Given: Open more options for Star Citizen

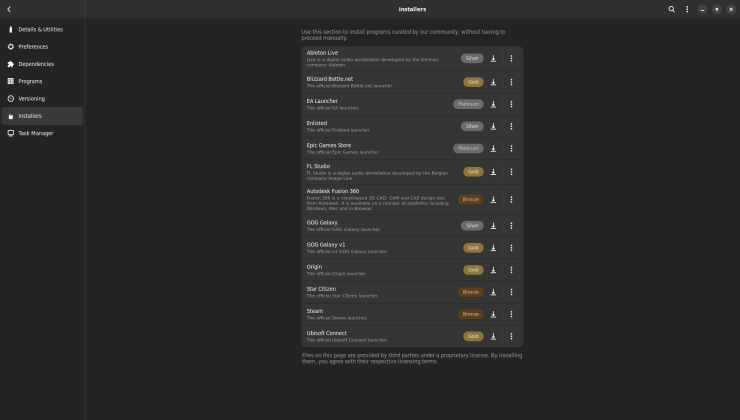Looking at the screenshot, I should pyautogui.click(x=511, y=292).
